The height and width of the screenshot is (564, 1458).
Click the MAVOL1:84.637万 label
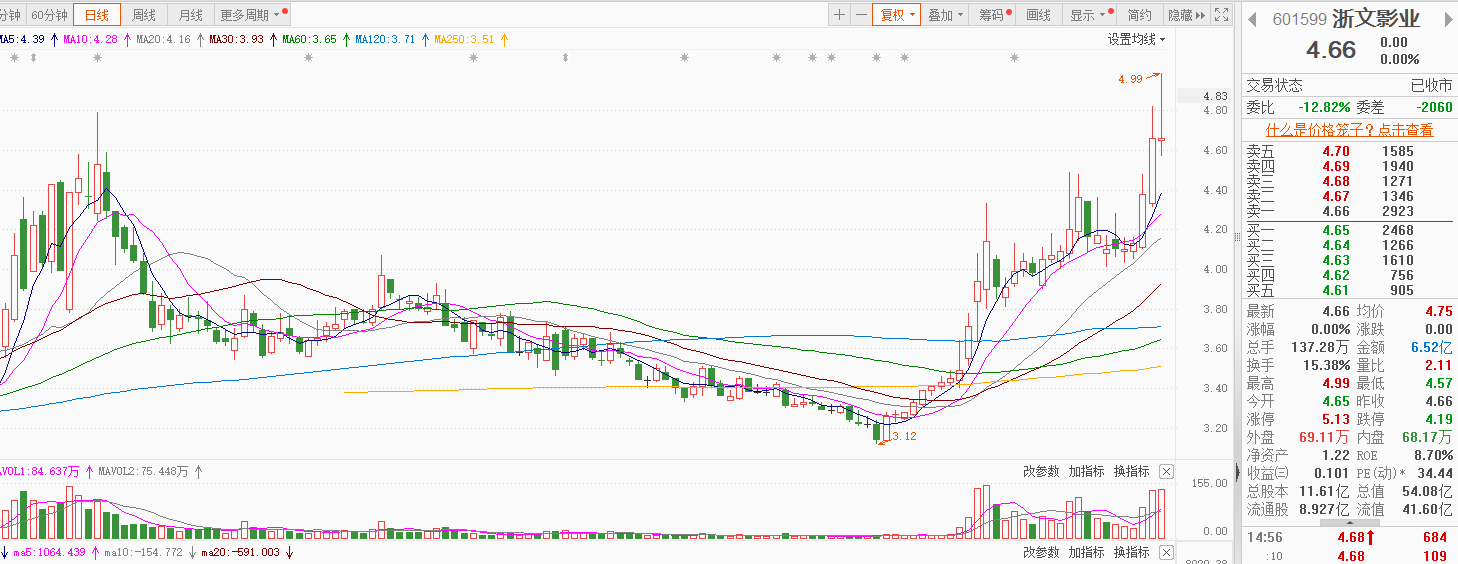point(40,471)
